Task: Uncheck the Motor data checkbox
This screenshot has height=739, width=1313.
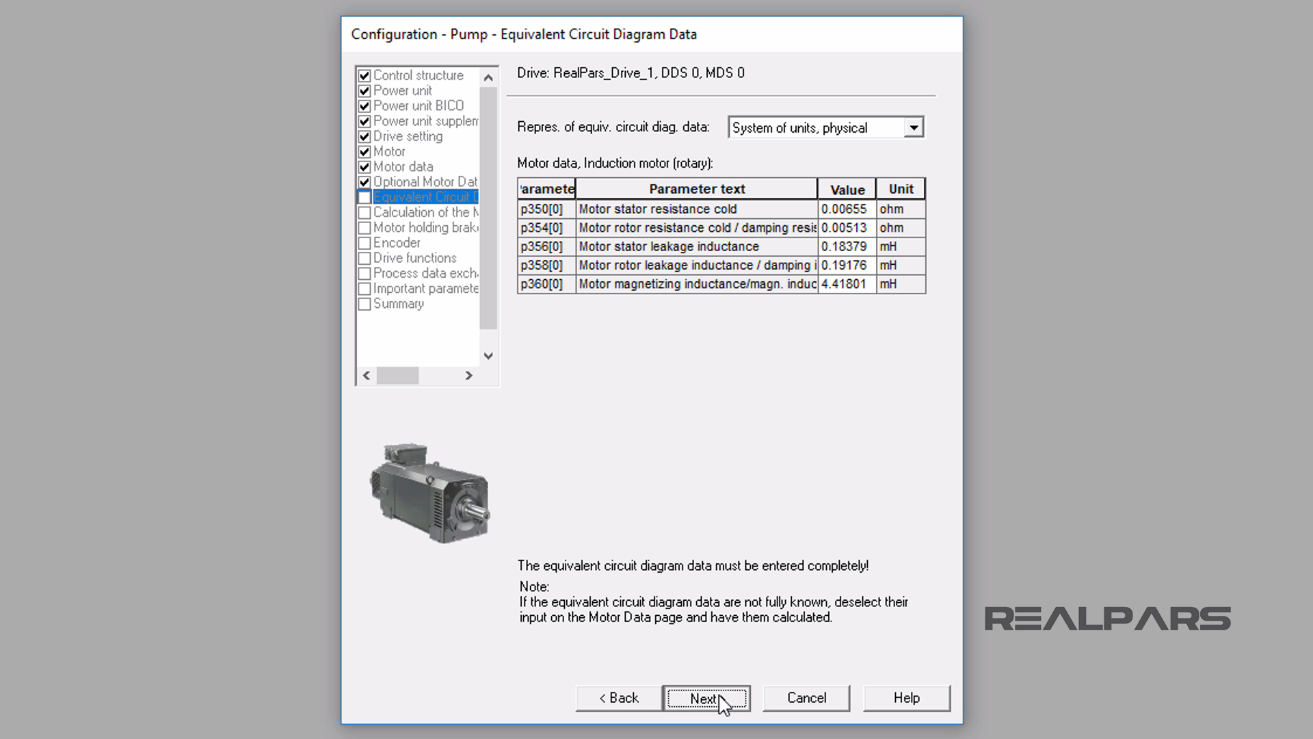Action: point(365,166)
